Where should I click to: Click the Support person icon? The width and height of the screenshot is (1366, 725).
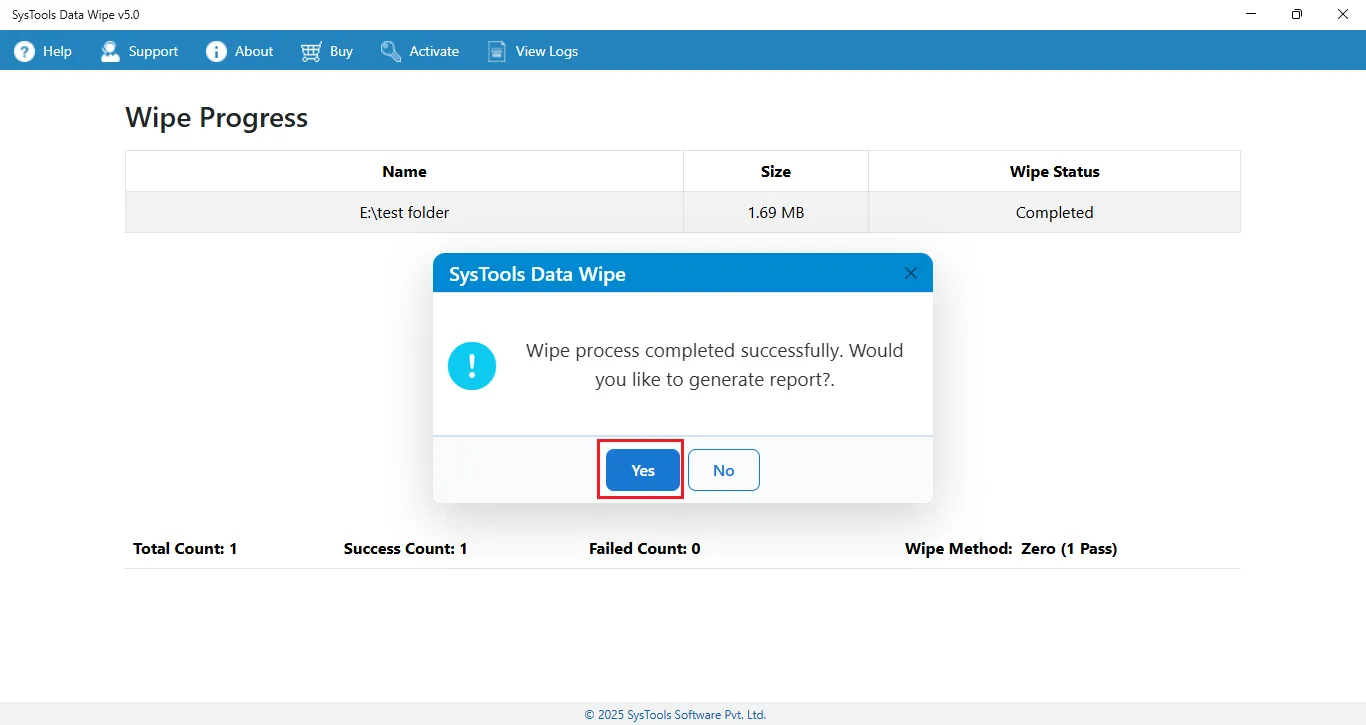(110, 51)
